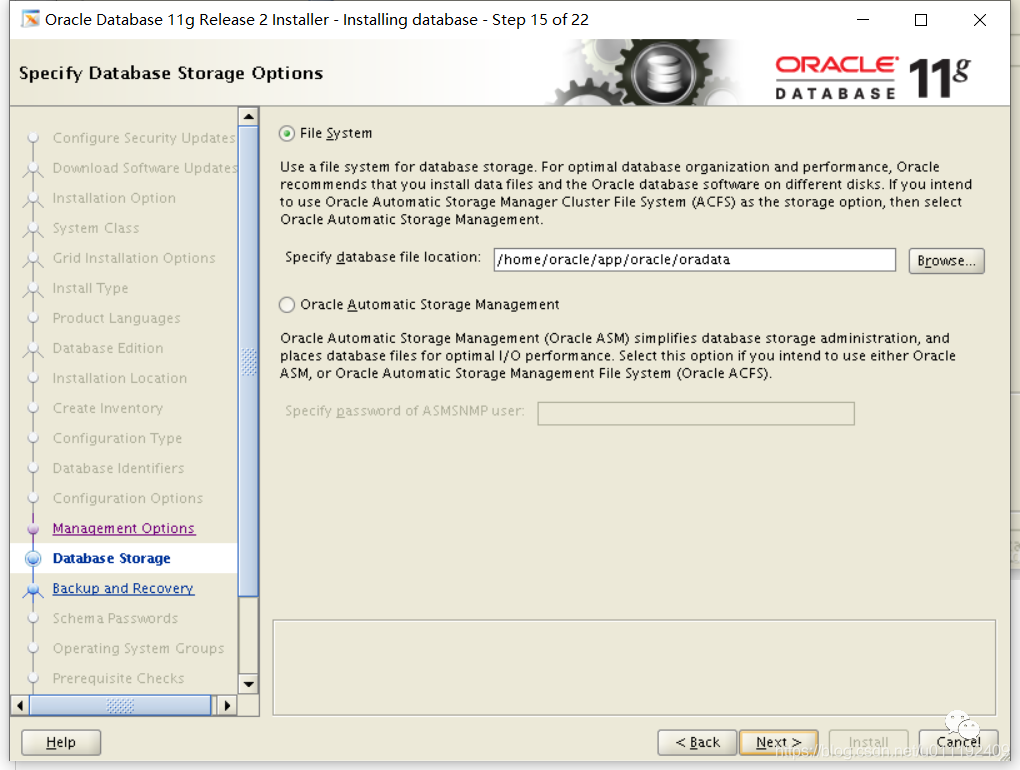Click the database file location input field
Screen dimensions: 1020x770
click(x=694, y=259)
